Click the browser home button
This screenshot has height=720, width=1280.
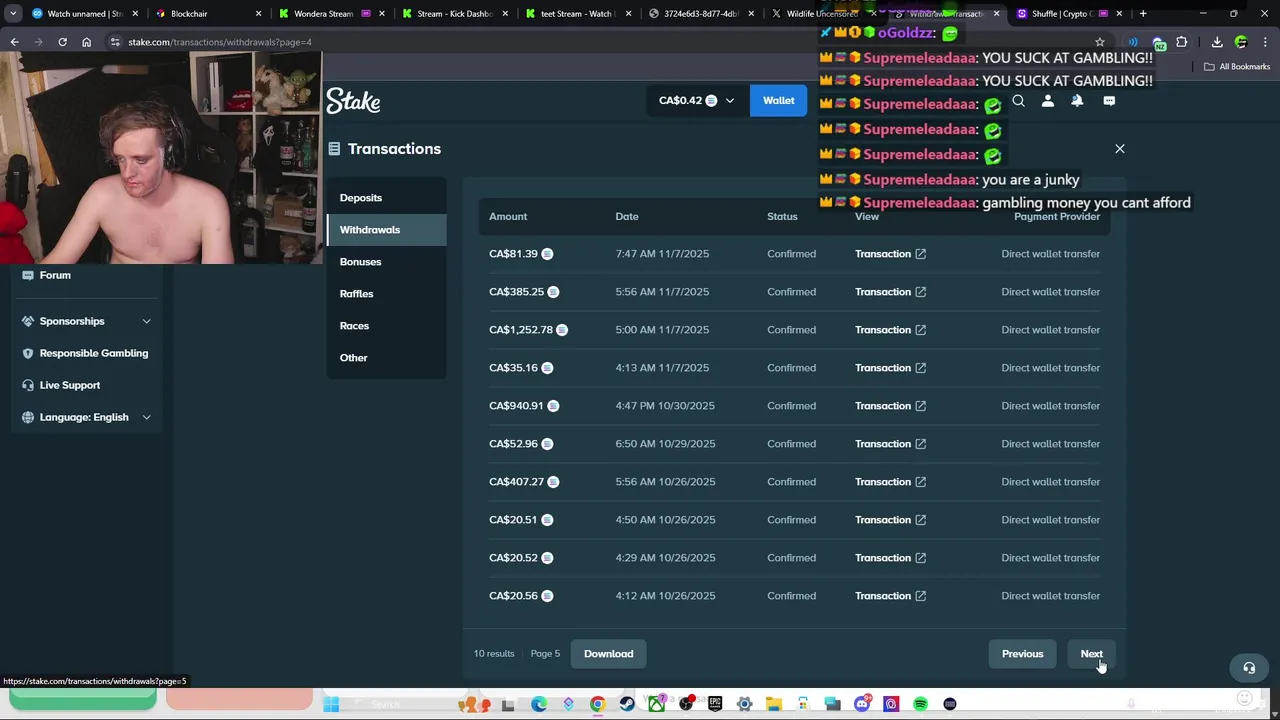point(86,42)
